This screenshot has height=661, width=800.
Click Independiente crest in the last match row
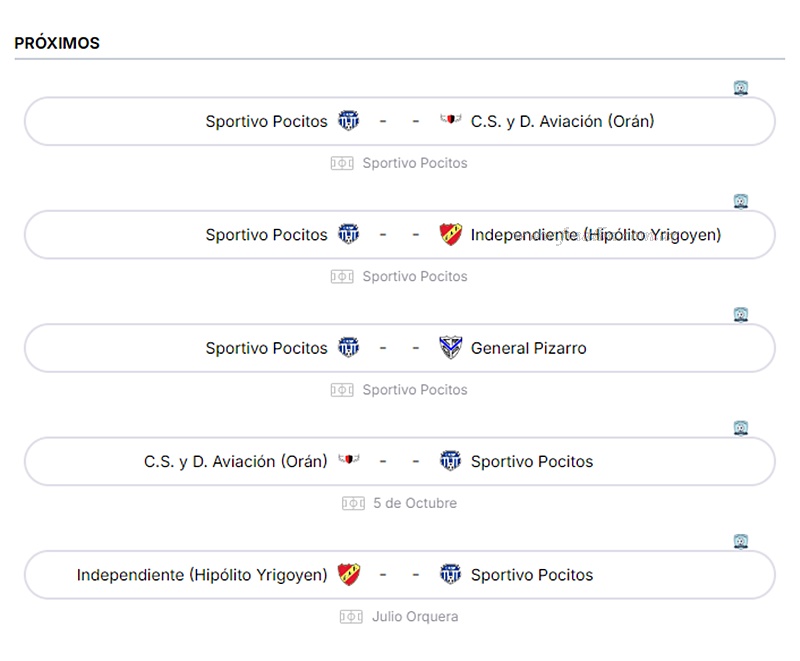coord(348,575)
